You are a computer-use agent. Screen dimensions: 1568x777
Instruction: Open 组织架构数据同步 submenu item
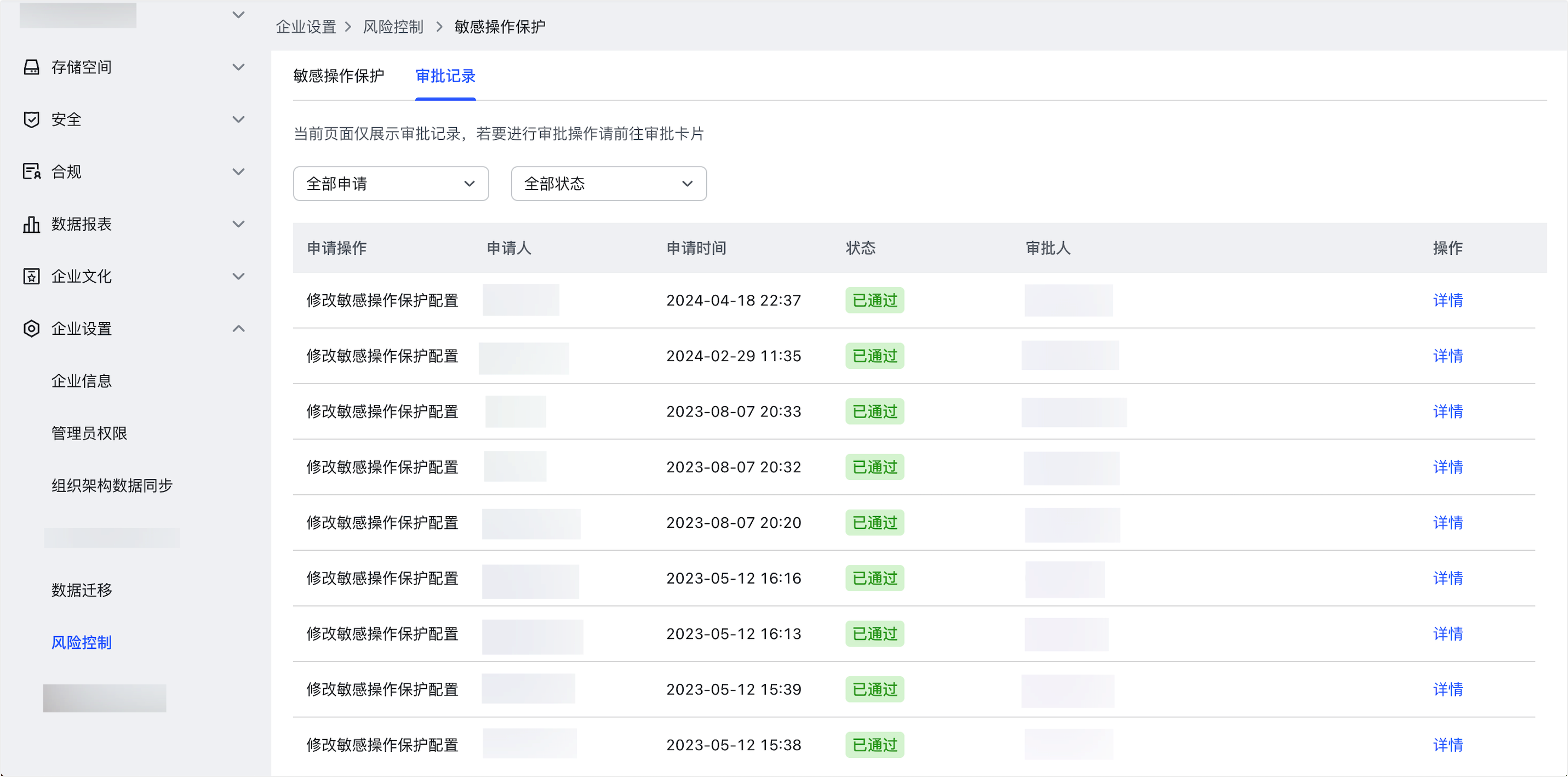click(112, 486)
